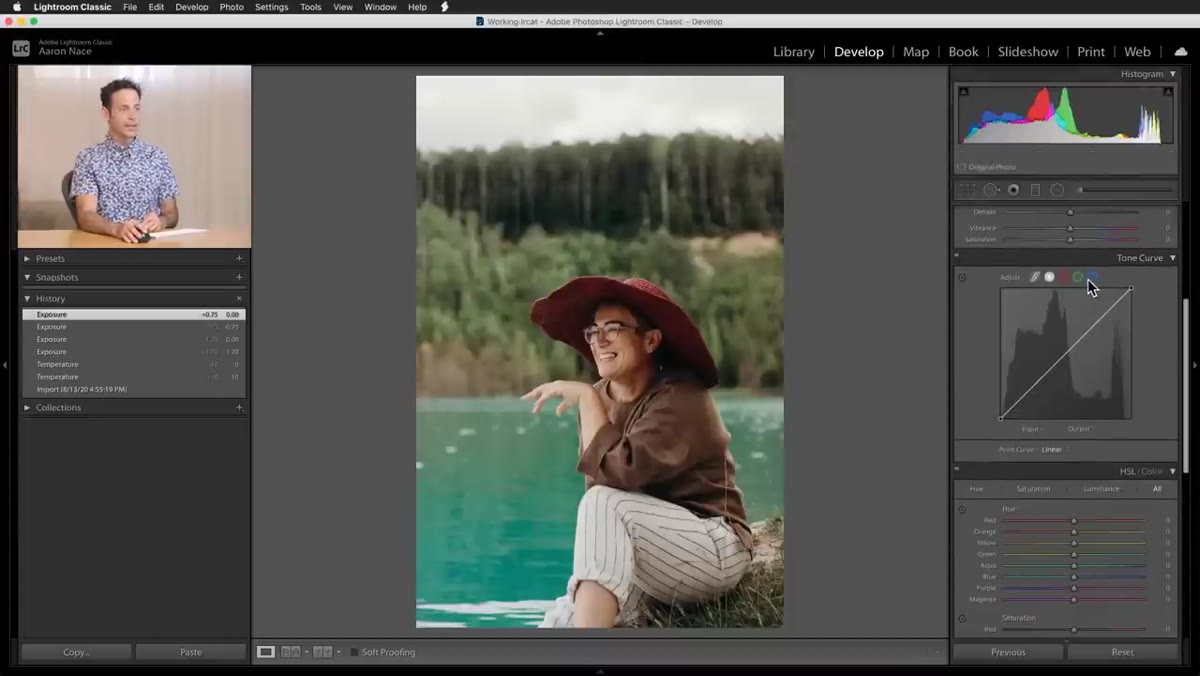Image resolution: width=1200 pixels, height=676 pixels.
Task: Switch to the Library module
Action: 794,52
